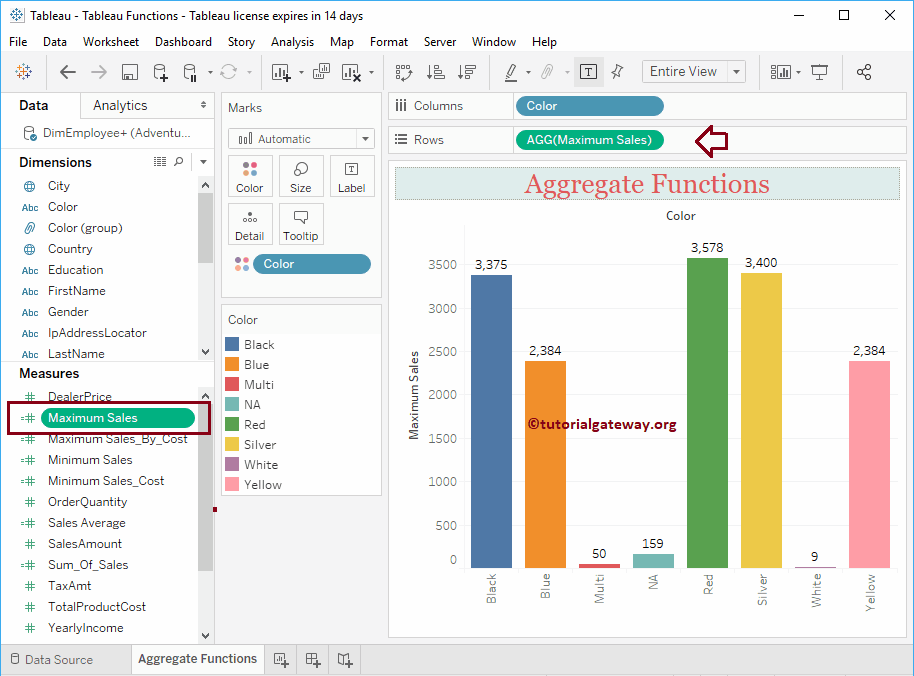Viewport: 914px width, 676px height.
Task: Activate the Highlight pen tool
Action: 512,71
